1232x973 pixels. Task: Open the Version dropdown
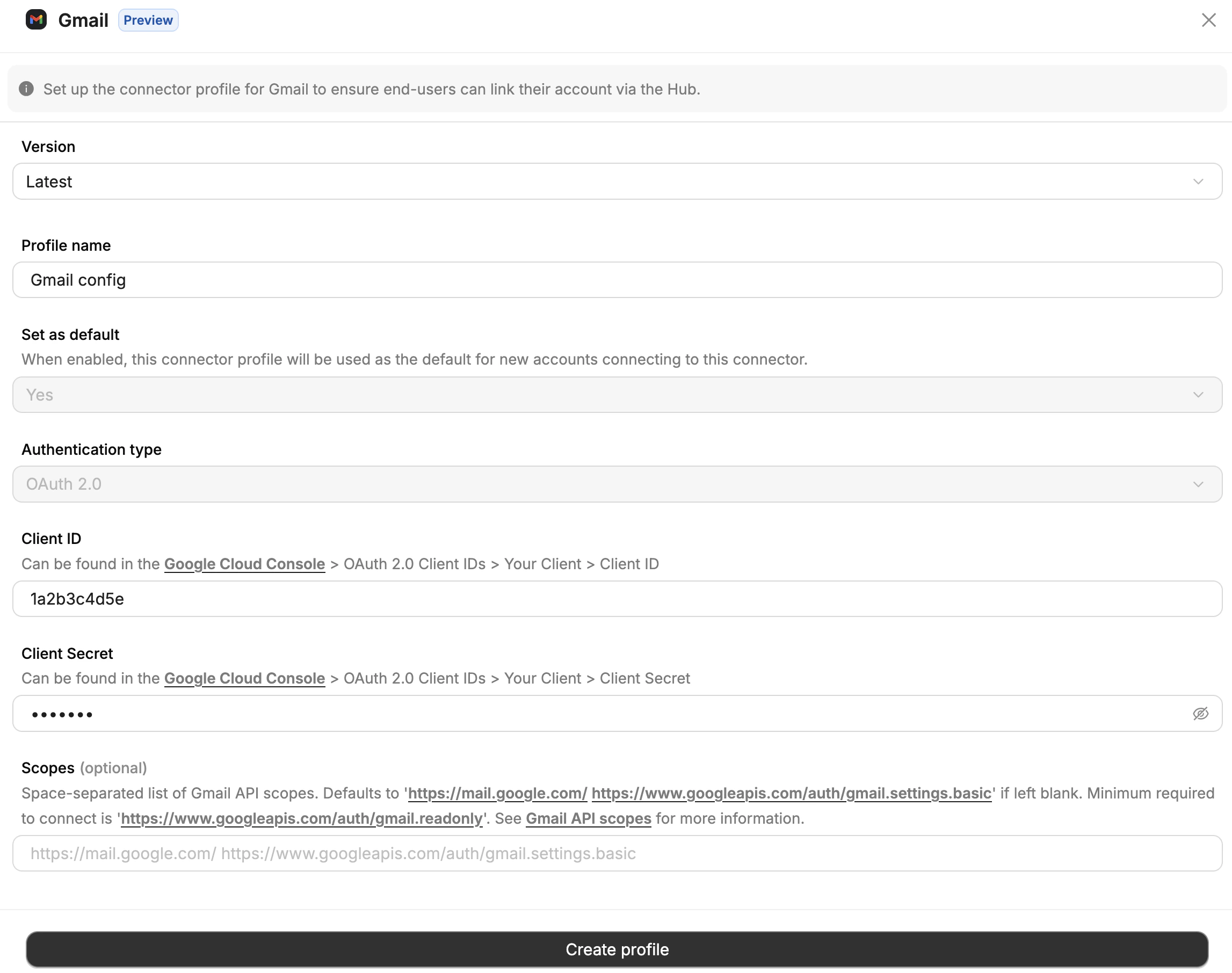tap(617, 181)
